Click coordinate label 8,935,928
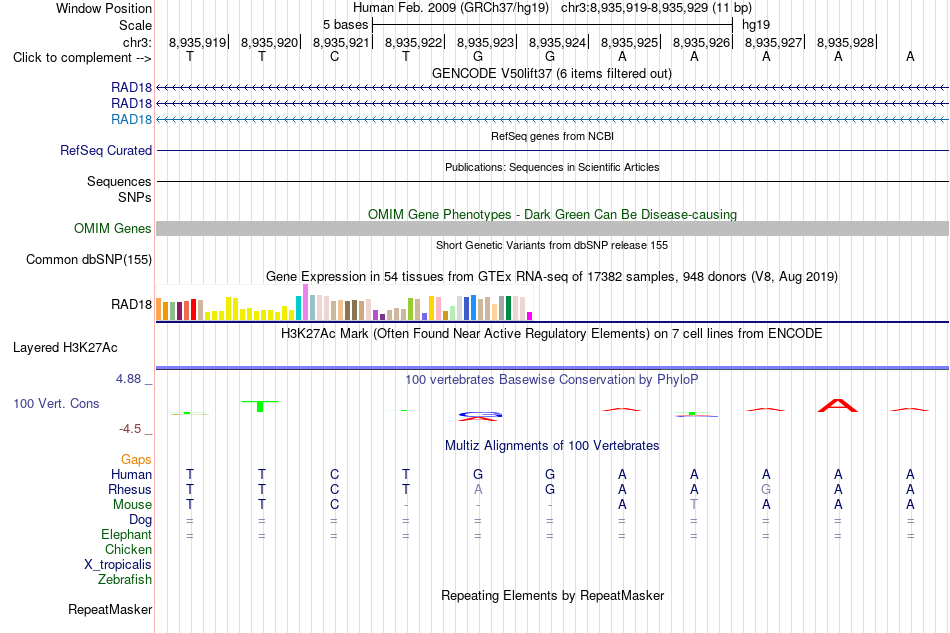This screenshot has height=633, width=950. coord(846,42)
